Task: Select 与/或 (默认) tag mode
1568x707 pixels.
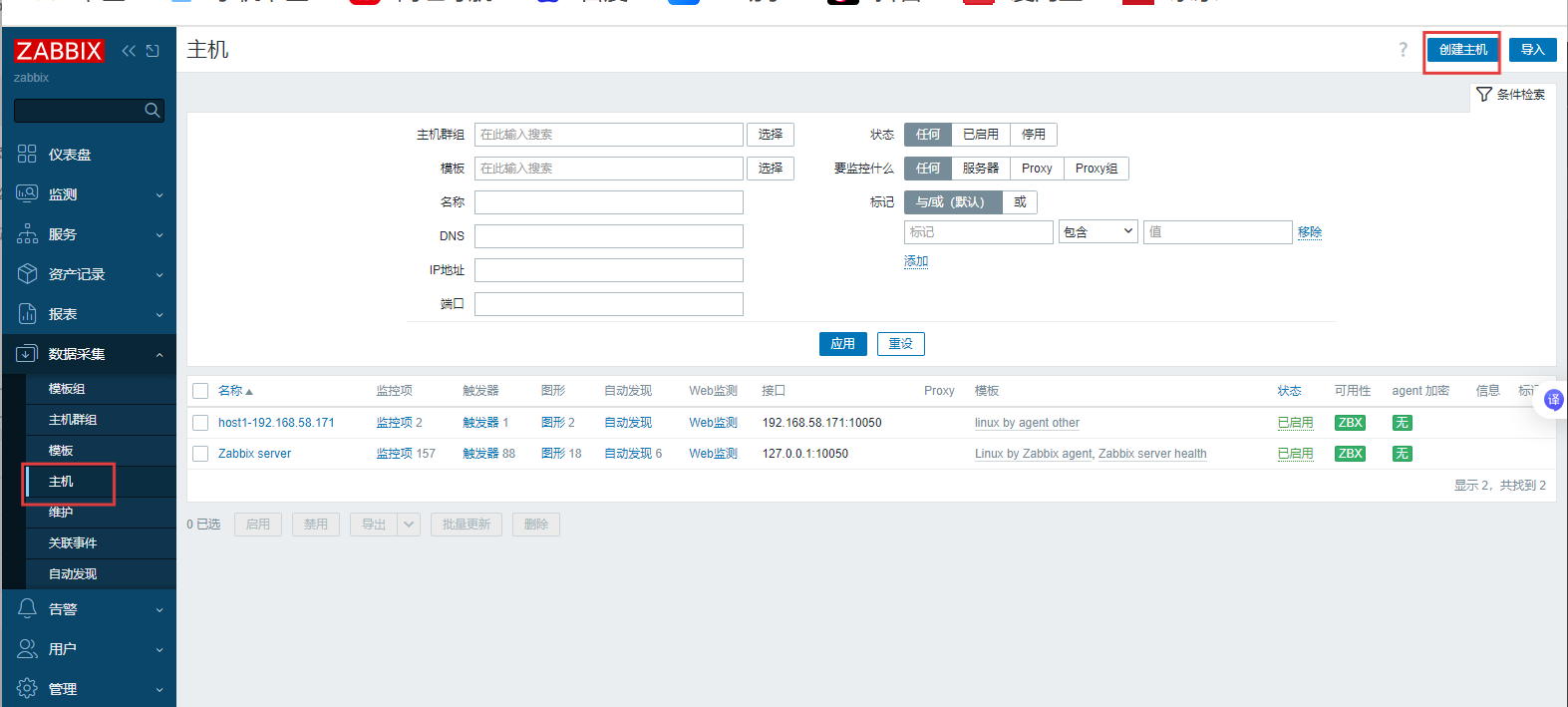Action: click(953, 202)
